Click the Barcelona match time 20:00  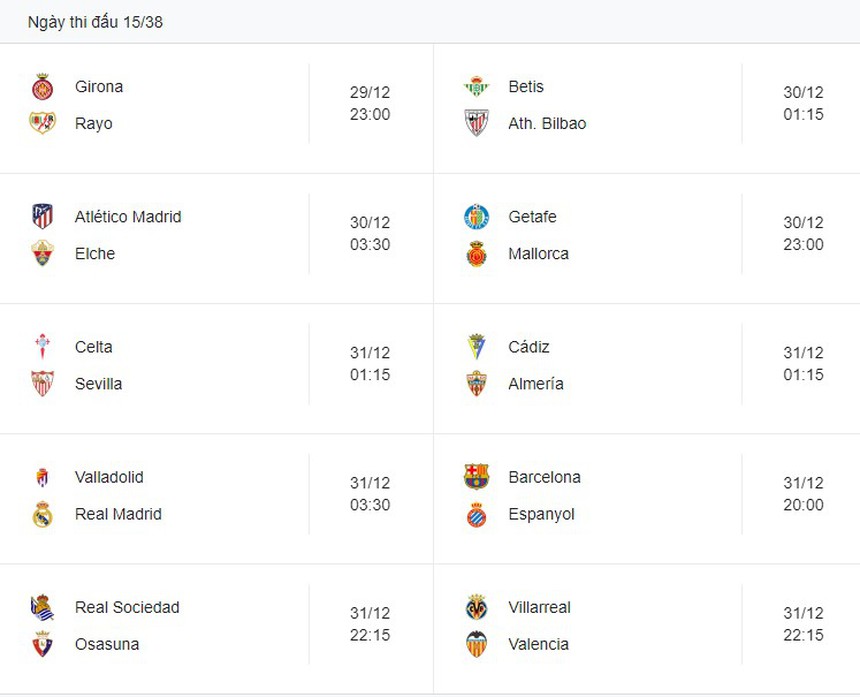(x=803, y=505)
